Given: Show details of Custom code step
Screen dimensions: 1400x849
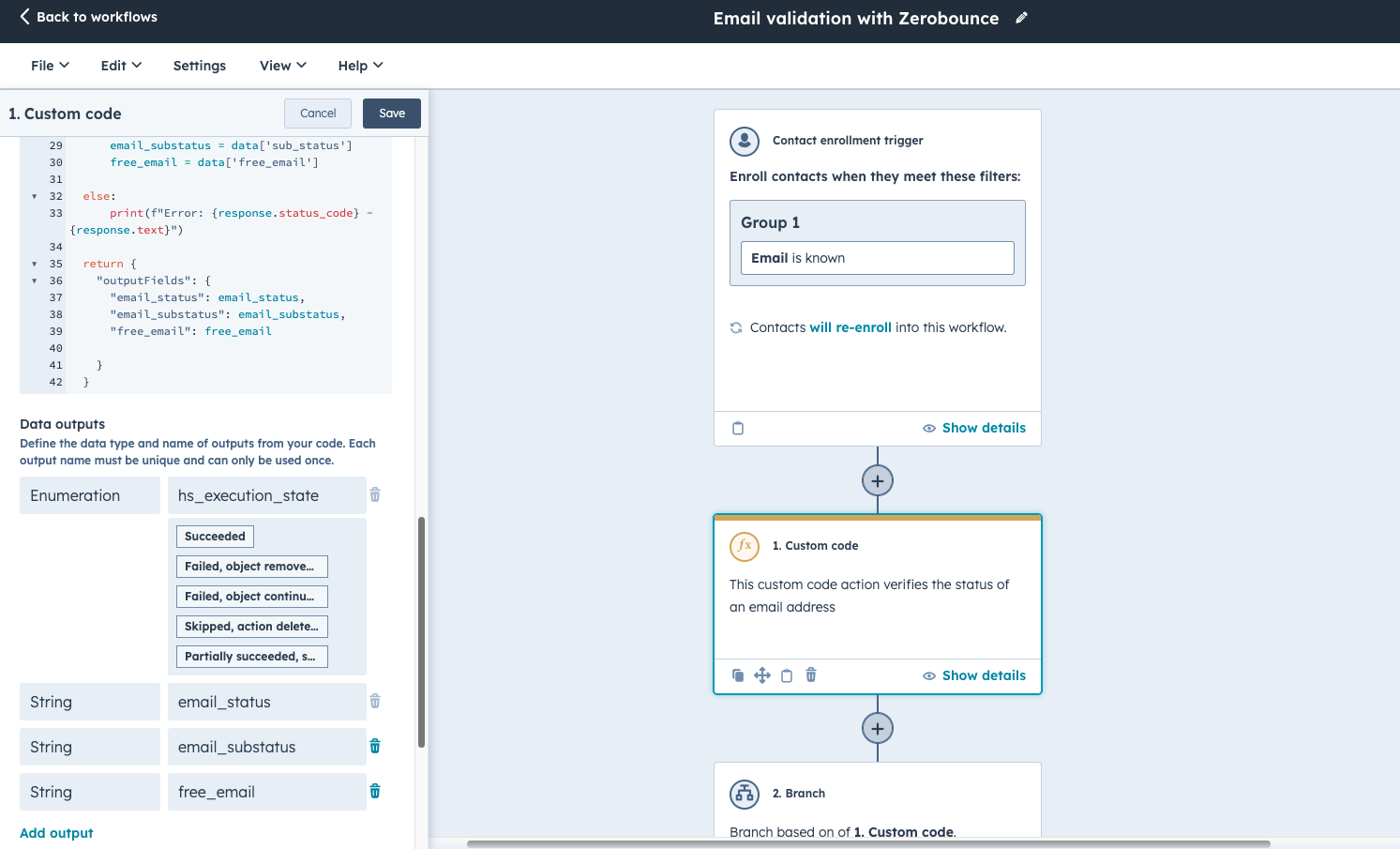Looking at the screenshot, I should pyautogui.click(x=984, y=675).
